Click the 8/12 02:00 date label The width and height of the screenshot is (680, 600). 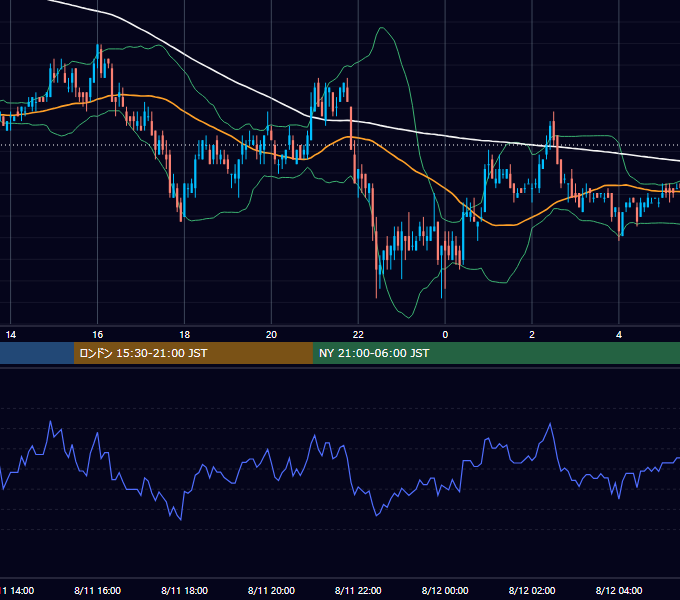pos(532,590)
